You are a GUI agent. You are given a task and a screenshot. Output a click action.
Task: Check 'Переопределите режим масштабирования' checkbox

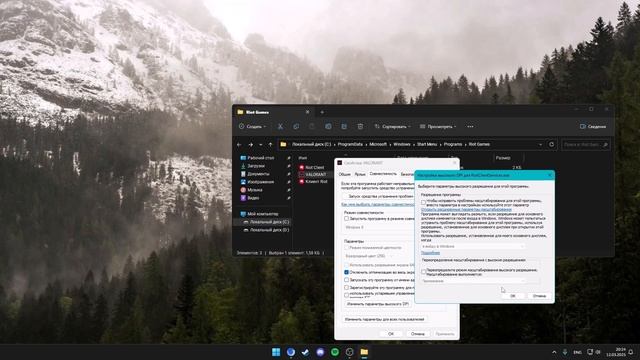tap(424, 271)
